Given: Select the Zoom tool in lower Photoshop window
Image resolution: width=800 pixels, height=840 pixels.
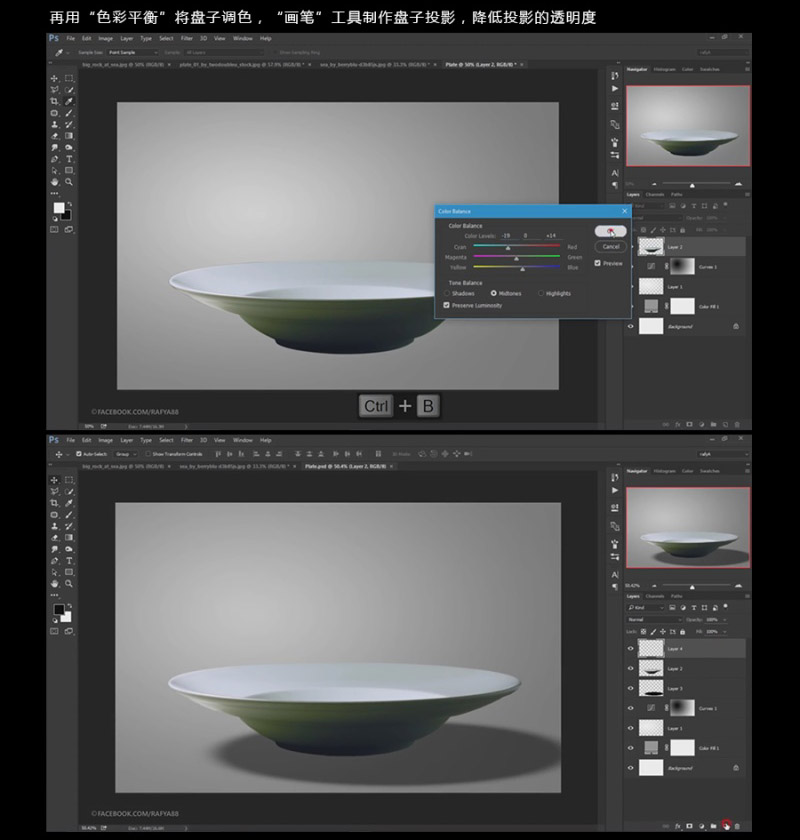Looking at the screenshot, I should click(69, 584).
